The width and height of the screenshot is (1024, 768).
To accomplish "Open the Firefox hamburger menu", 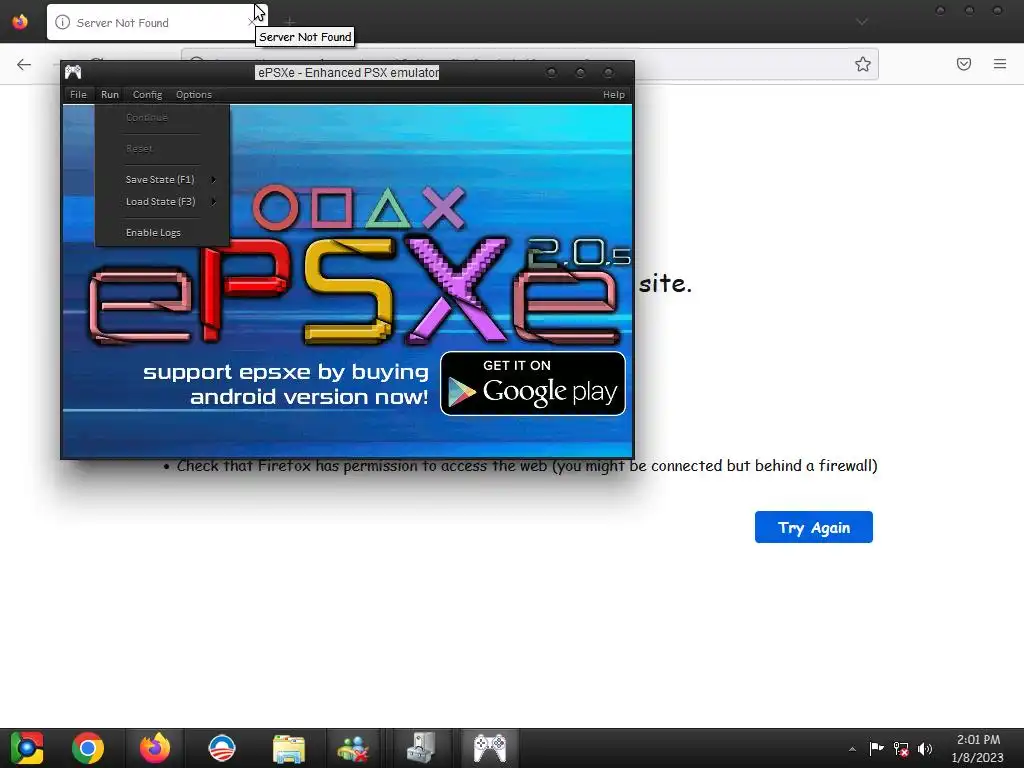I will (1000, 64).
